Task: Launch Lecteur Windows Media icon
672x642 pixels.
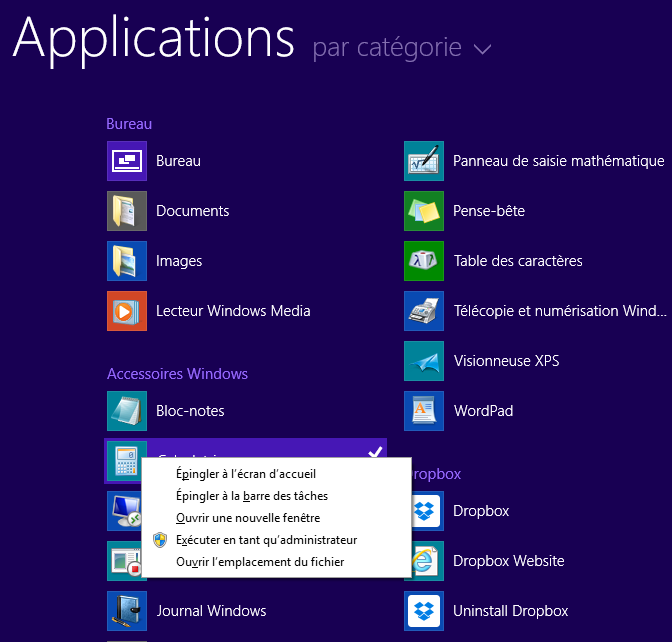Action: [x=127, y=311]
